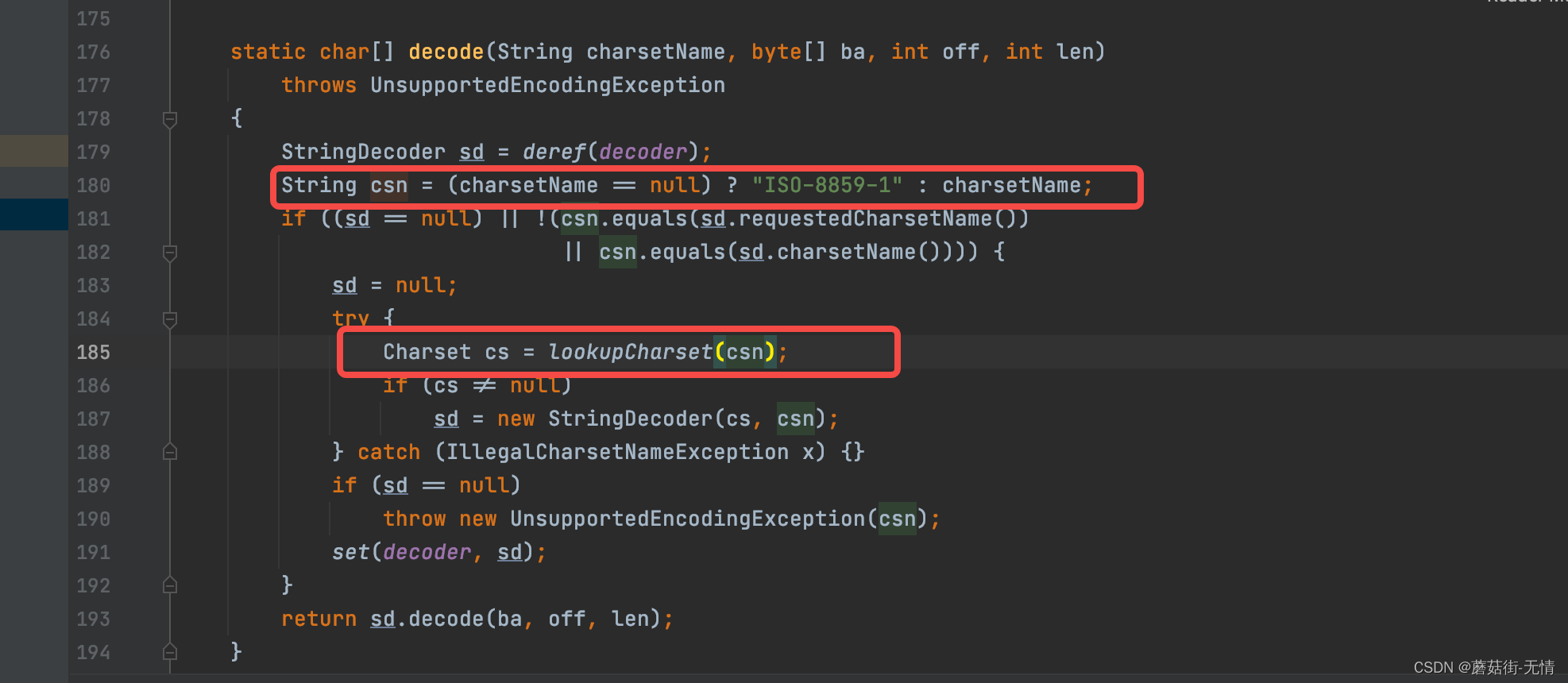
Task: Click line number 180 in the gutter
Action: coord(93,186)
